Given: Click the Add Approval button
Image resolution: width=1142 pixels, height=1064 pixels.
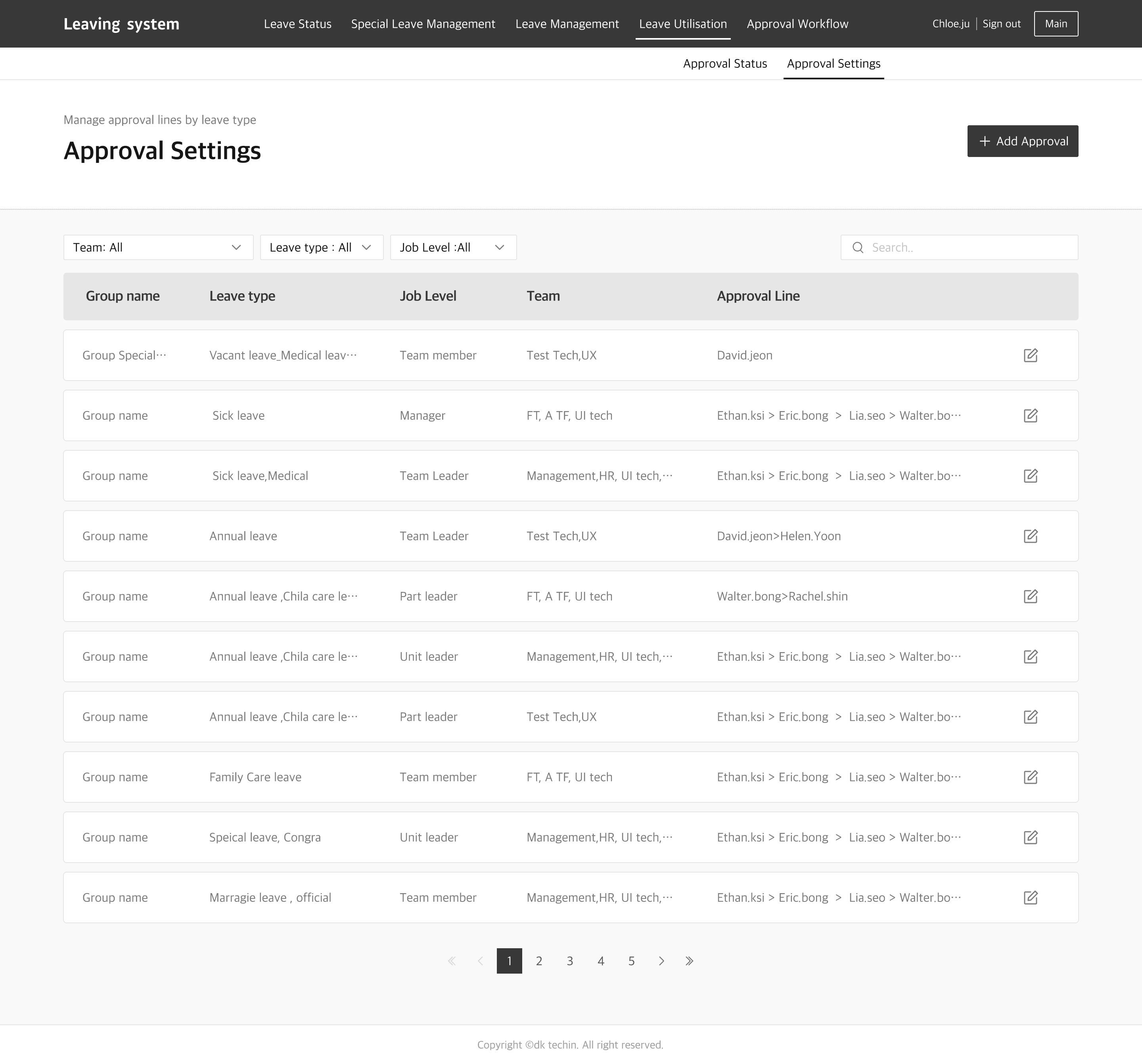Looking at the screenshot, I should [1022, 141].
